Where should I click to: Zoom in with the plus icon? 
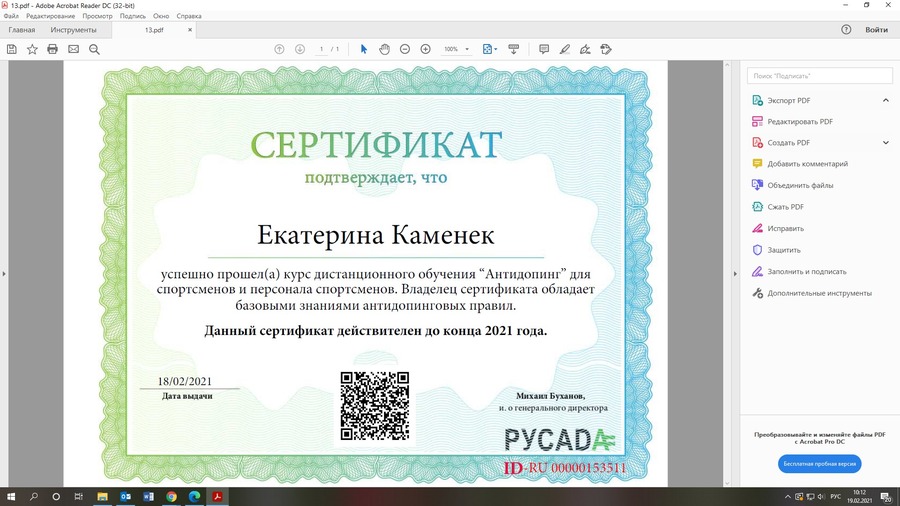coord(425,49)
